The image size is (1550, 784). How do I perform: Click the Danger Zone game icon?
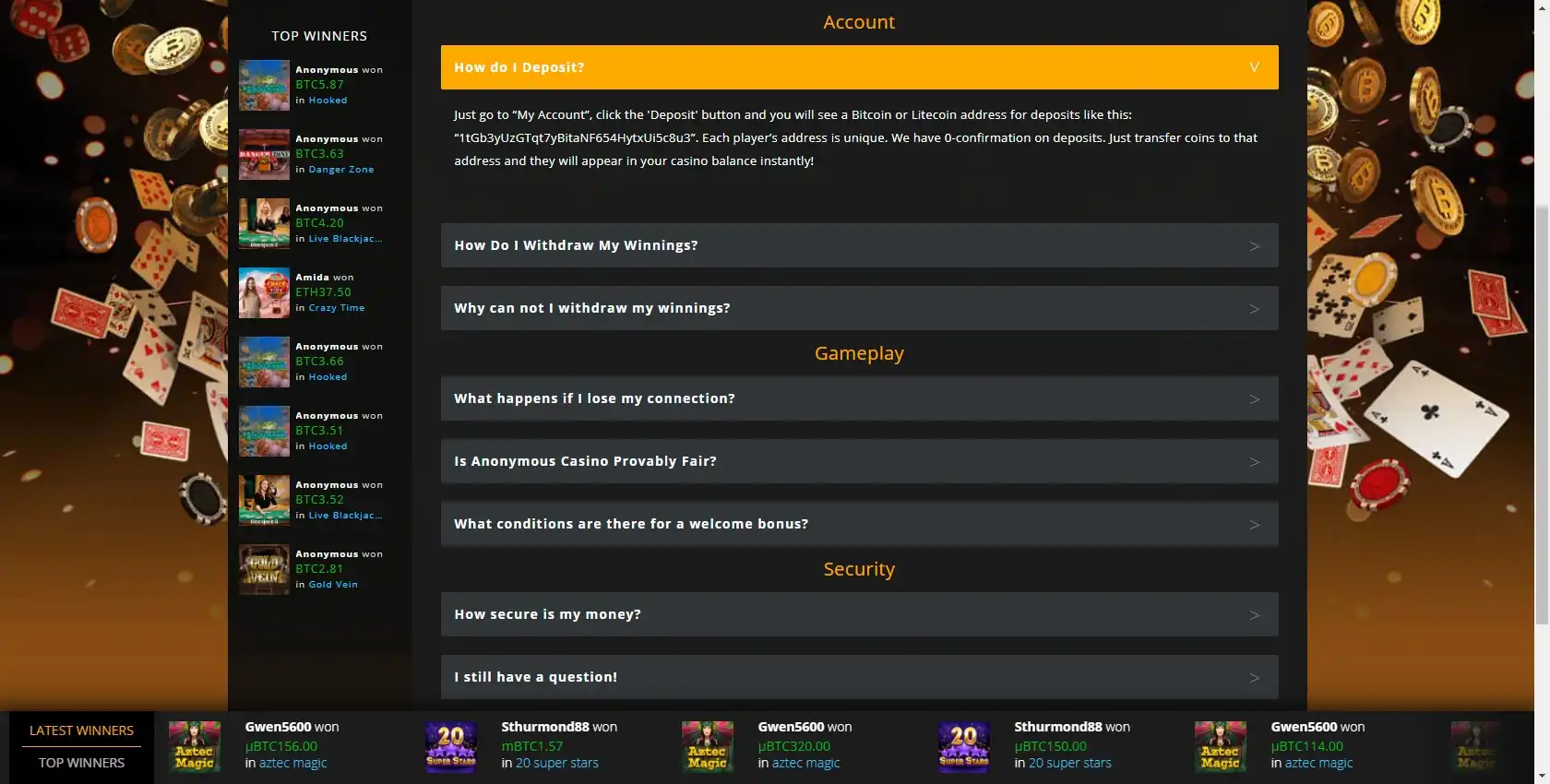click(264, 154)
